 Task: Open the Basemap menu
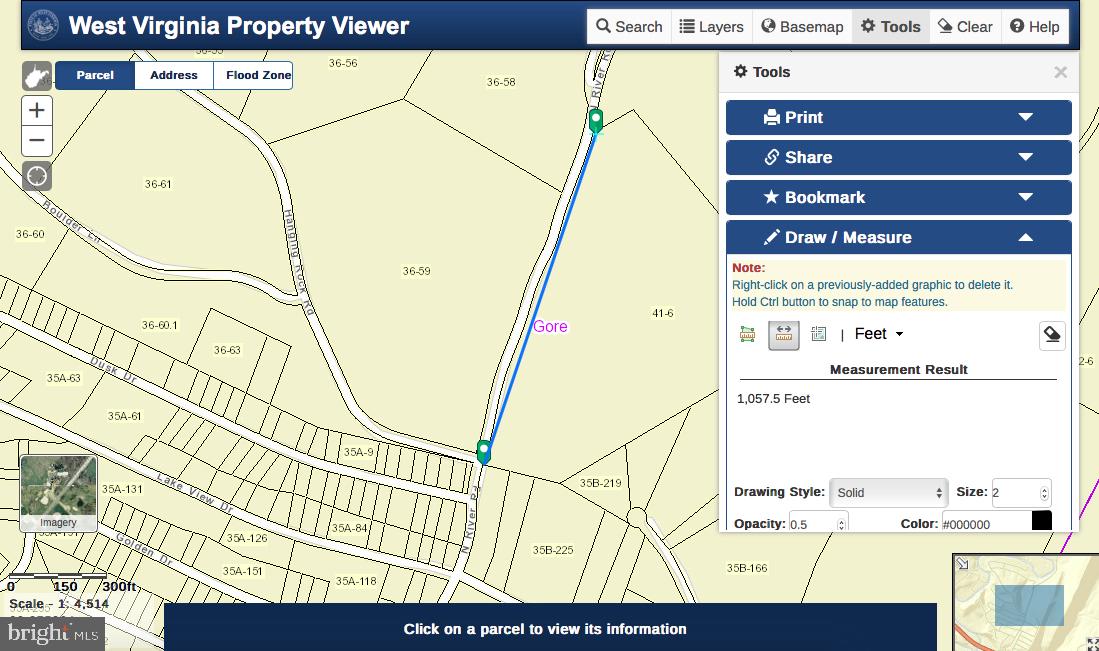801,27
